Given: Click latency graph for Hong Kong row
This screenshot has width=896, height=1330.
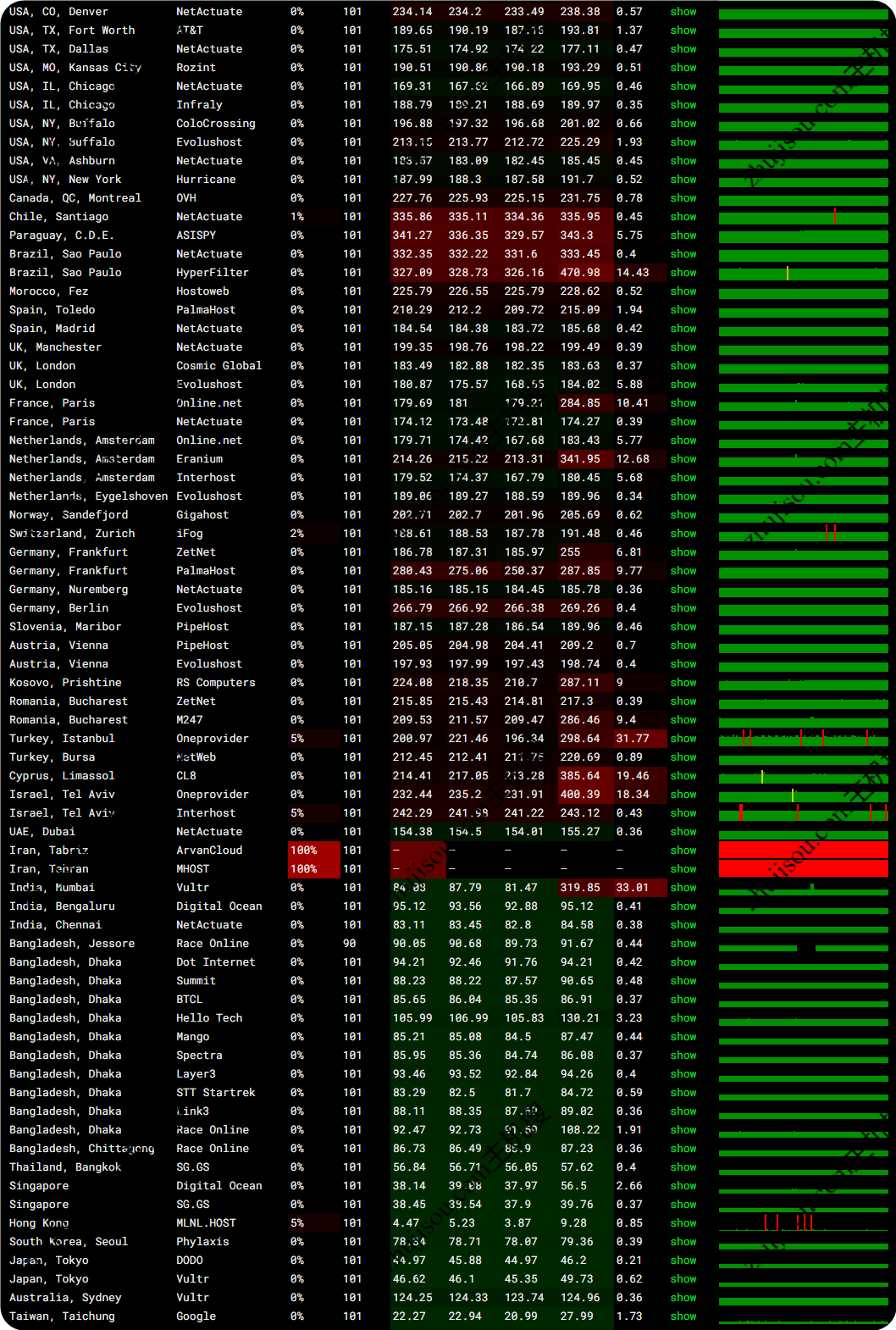Looking at the screenshot, I should pos(803,1223).
